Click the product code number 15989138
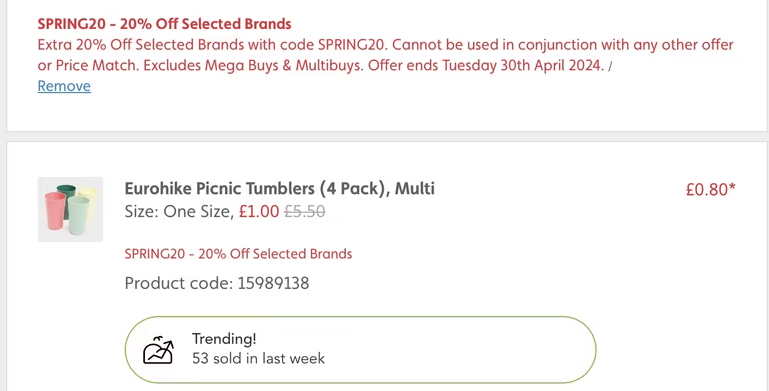This screenshot has height=391, width=769. 274,283
